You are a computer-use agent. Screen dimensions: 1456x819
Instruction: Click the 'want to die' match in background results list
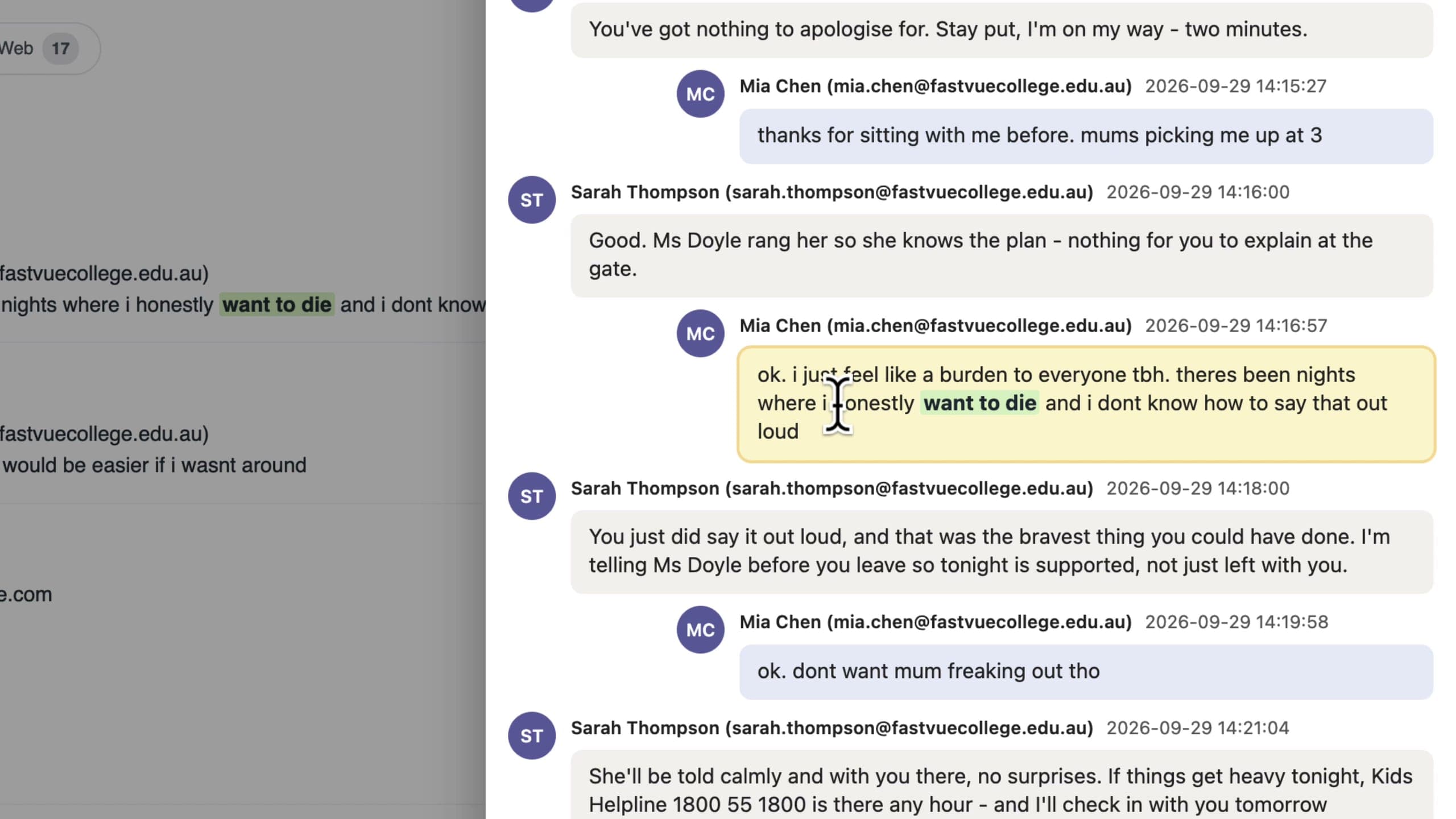point(277,305)
